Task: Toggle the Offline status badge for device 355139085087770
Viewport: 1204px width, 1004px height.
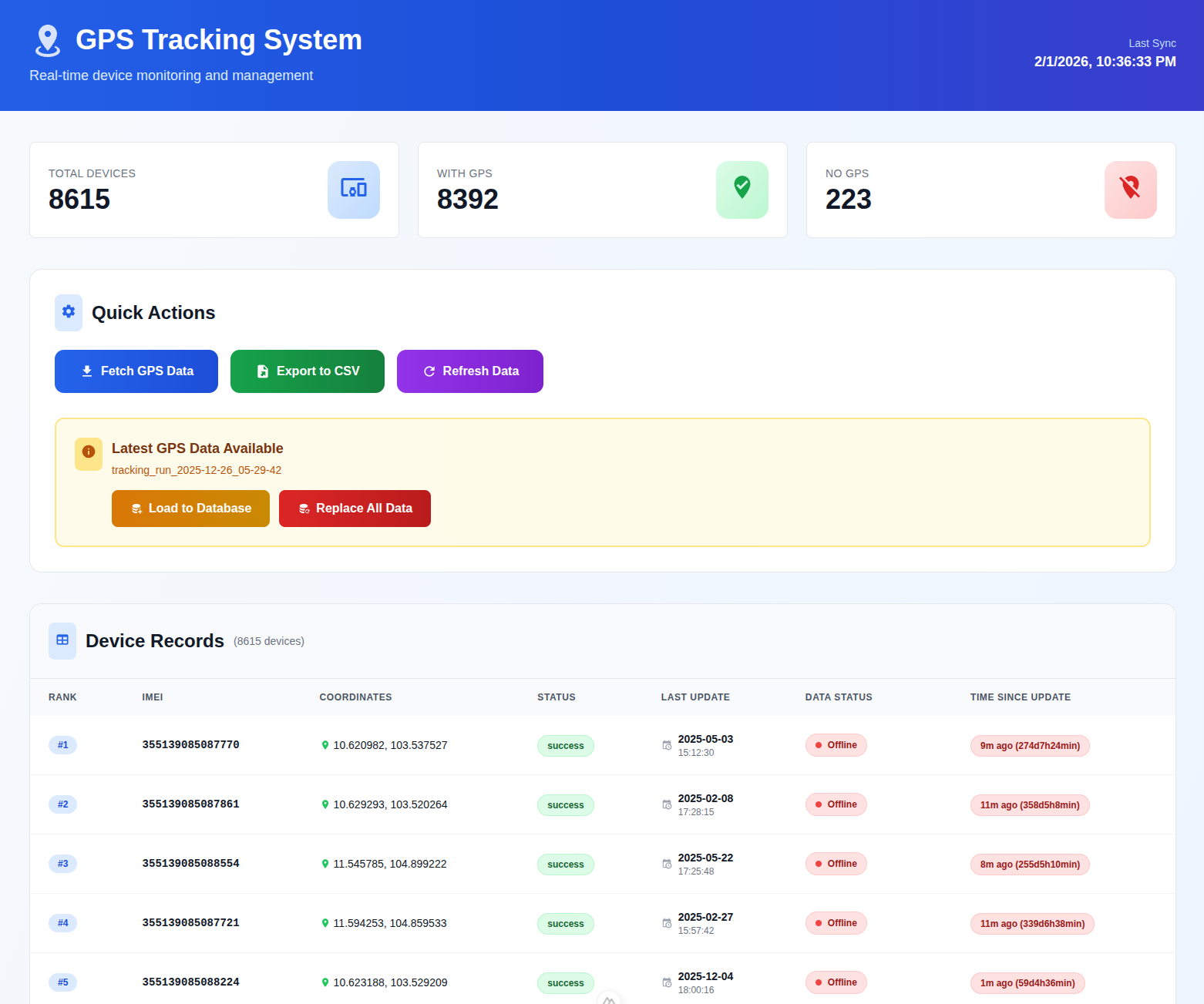Action: click(x=836, y=745)
